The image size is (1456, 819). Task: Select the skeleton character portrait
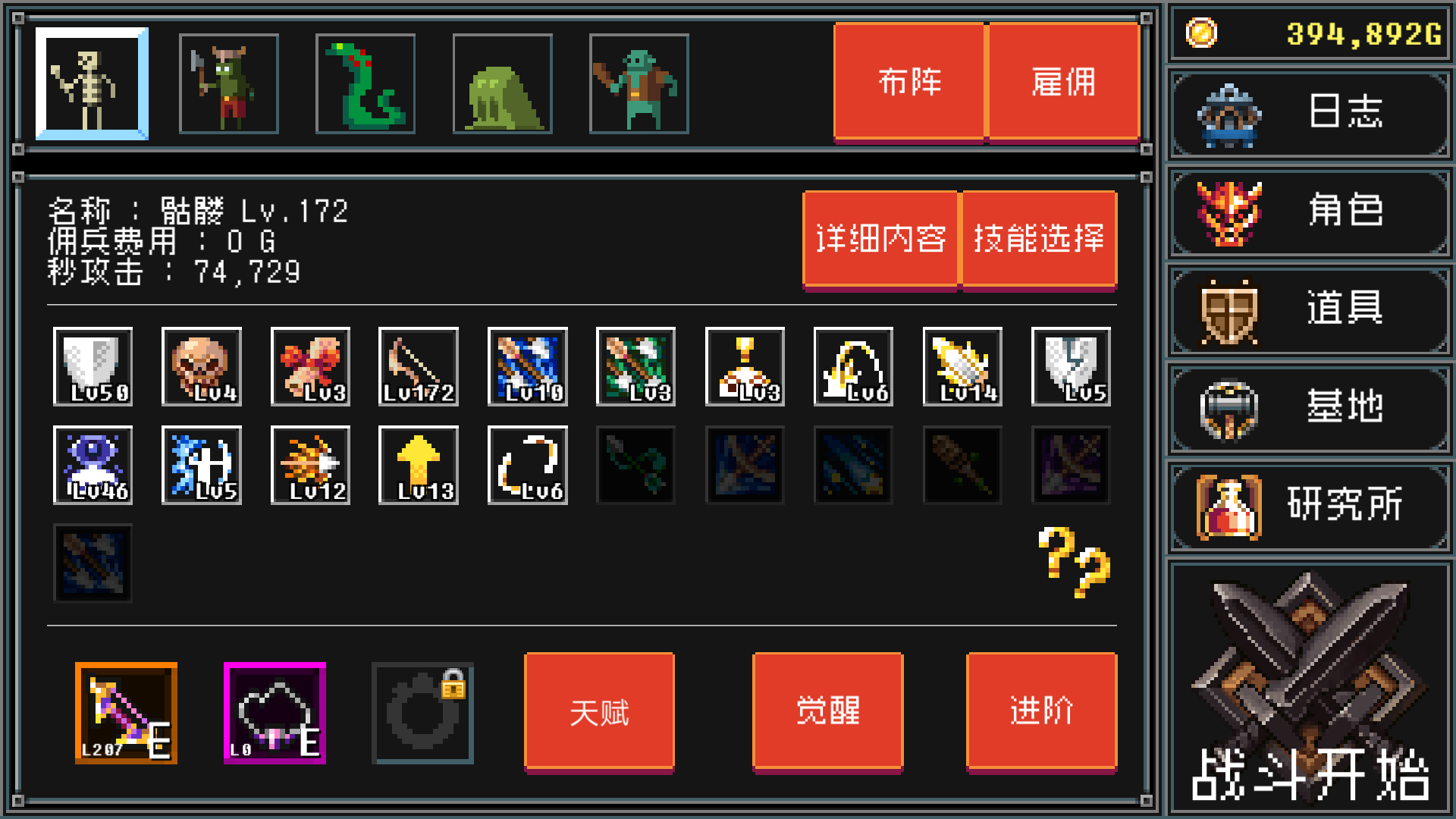[x=92, y=84]
